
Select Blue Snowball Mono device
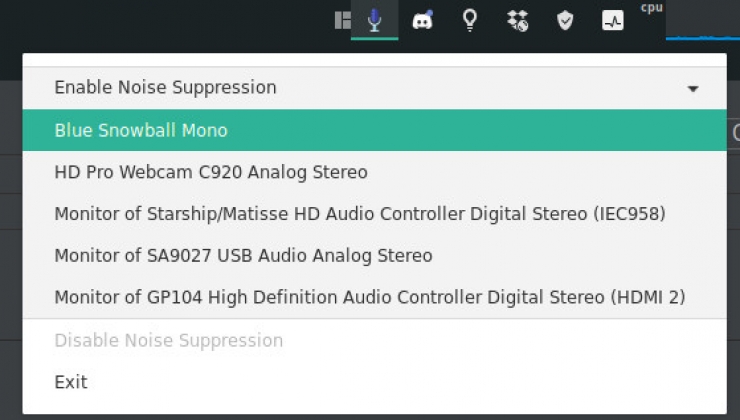coord(374,130)
